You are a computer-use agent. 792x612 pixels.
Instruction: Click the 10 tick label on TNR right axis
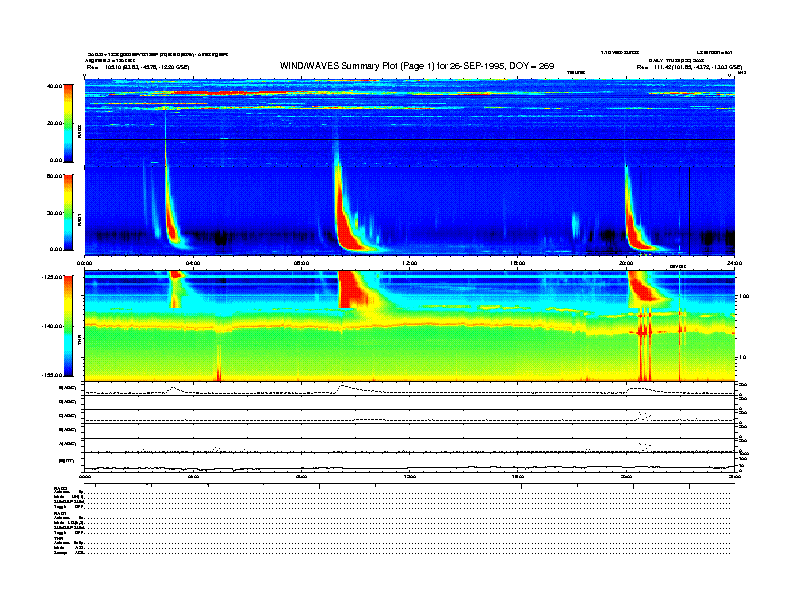[744, 358]
